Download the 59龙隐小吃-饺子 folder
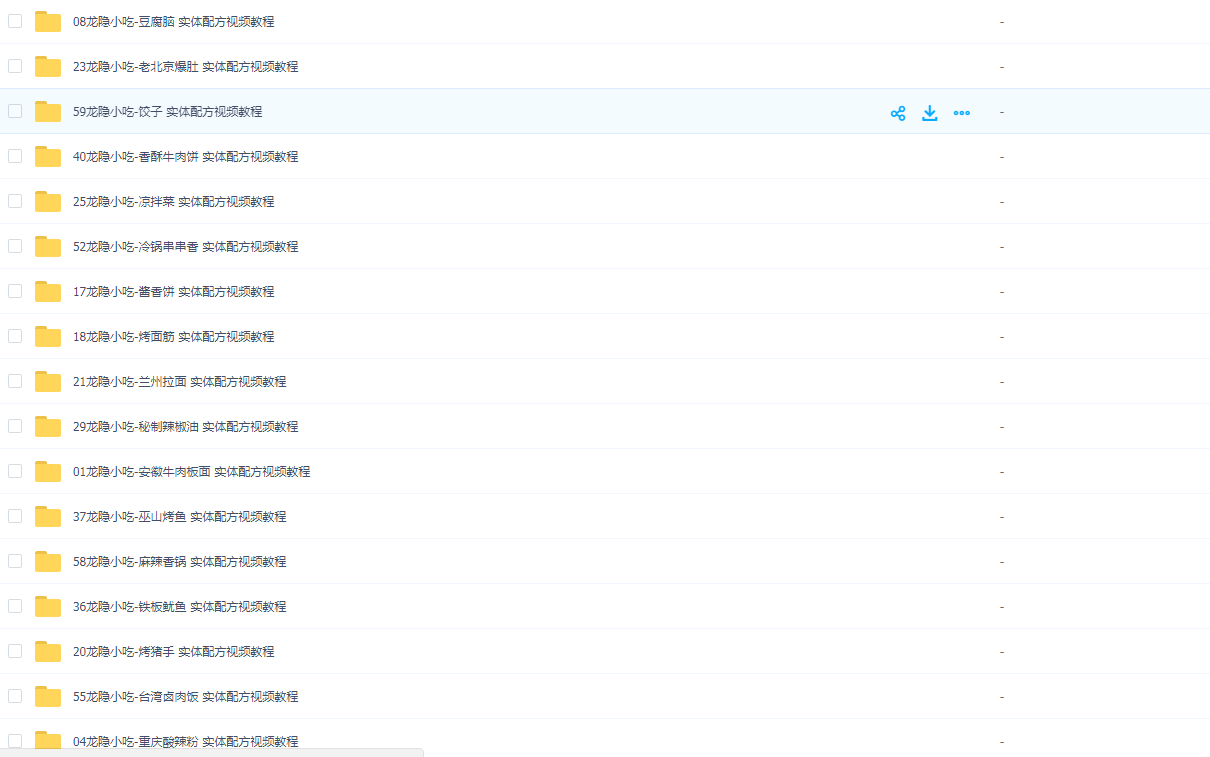 pyautogui.click(x=930, y=113)
